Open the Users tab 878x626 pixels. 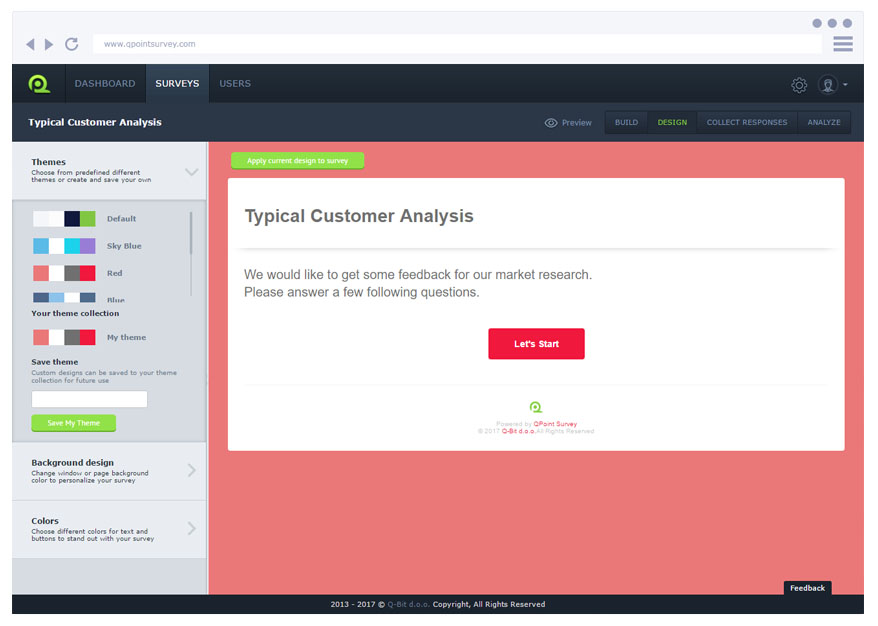pos(235,83)
